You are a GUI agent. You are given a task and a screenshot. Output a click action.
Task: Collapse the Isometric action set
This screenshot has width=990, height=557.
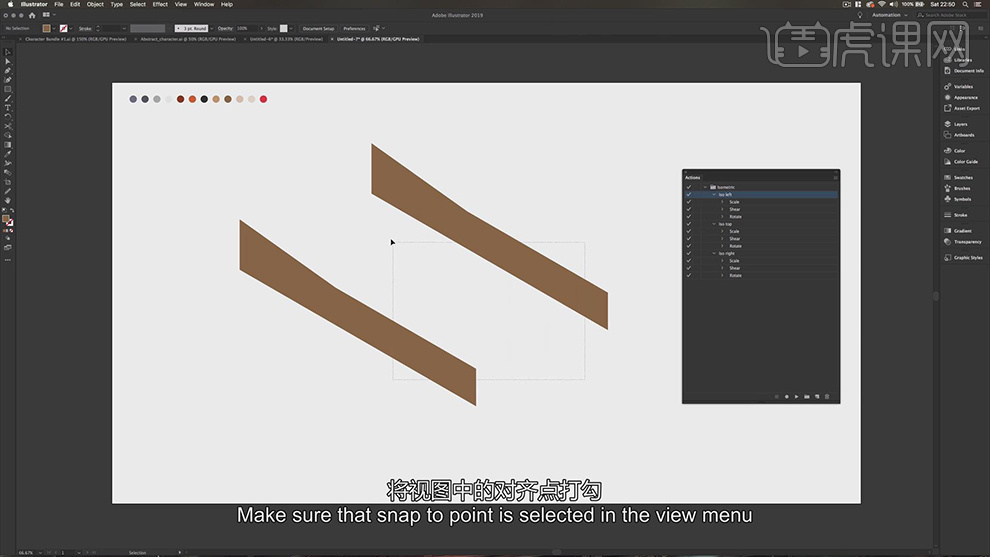tap(705, 187)
